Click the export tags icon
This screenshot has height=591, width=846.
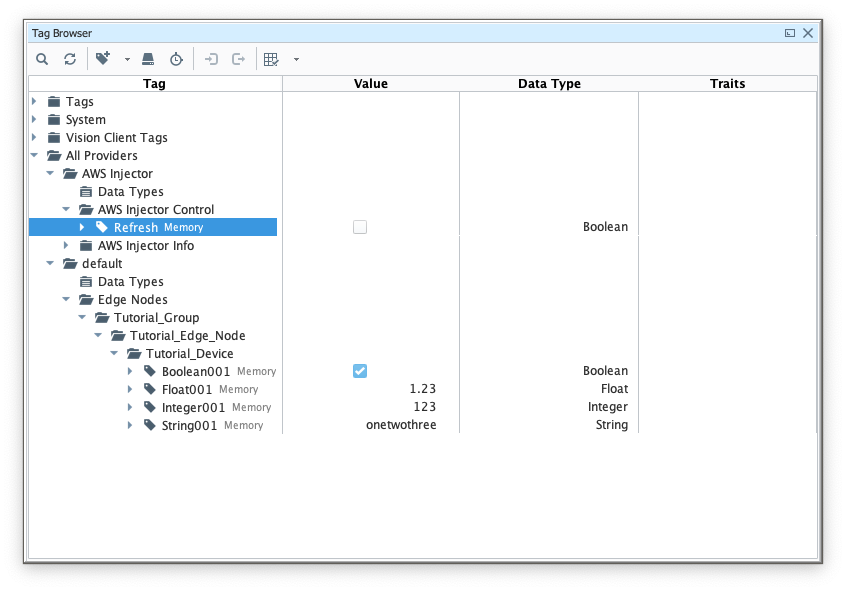(x=238, y=59)
